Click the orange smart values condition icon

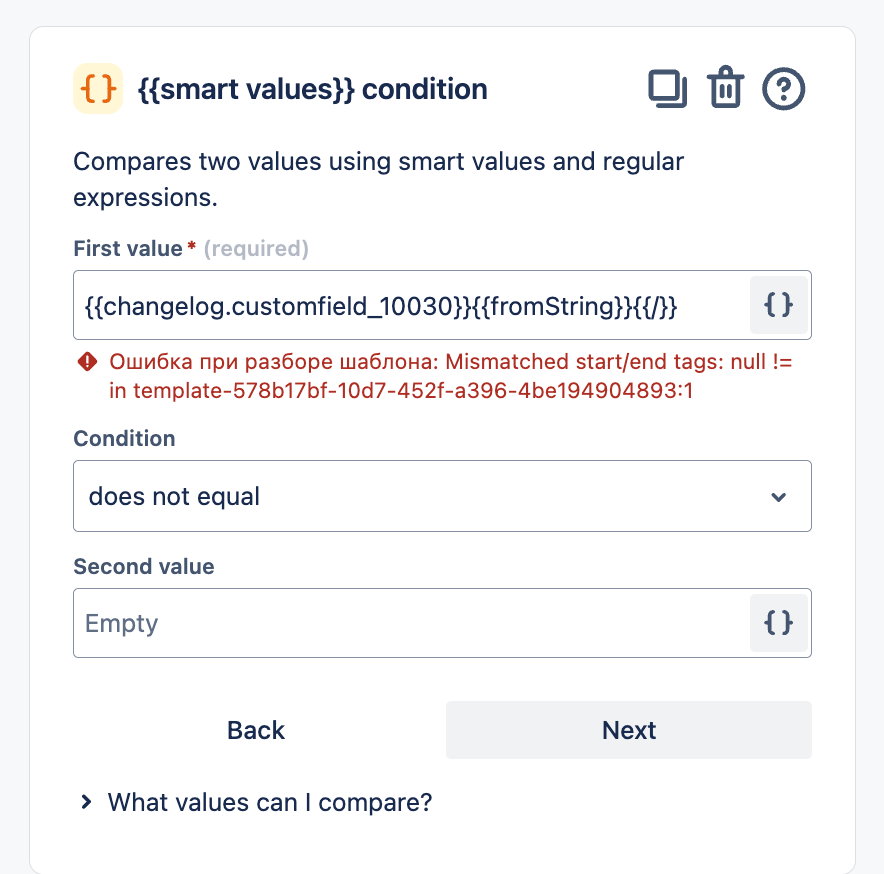point(98,89)
